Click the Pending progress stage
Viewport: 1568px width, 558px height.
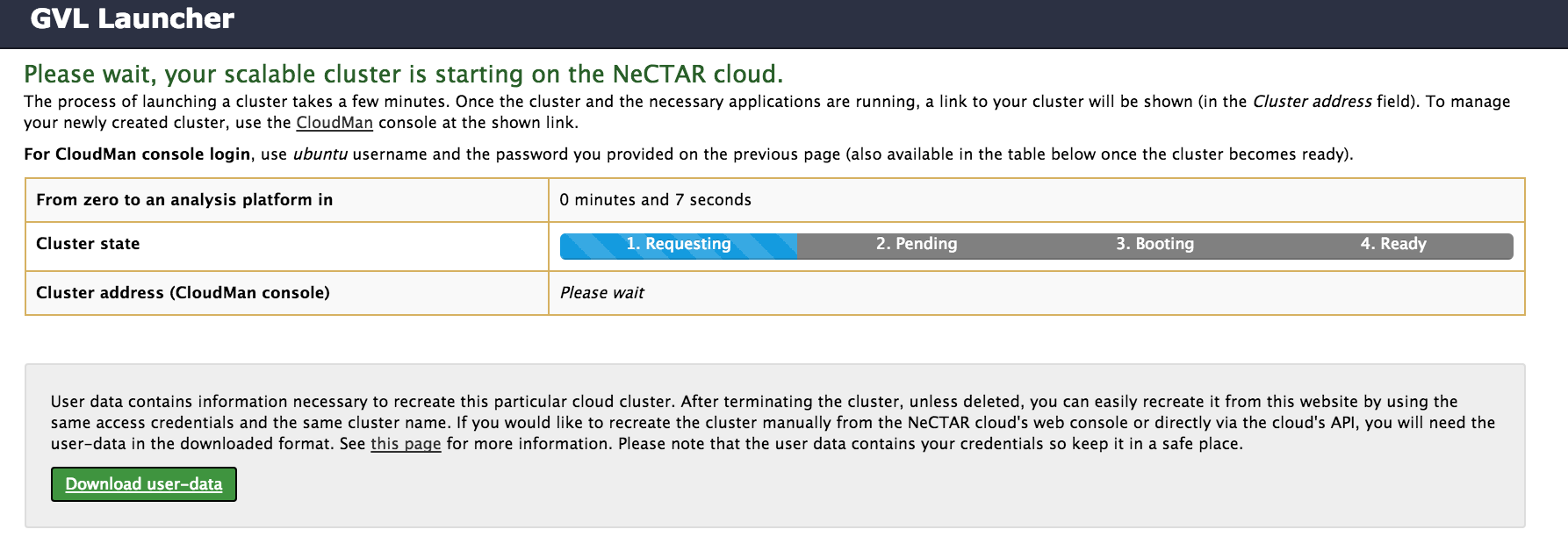pos(917,245)
